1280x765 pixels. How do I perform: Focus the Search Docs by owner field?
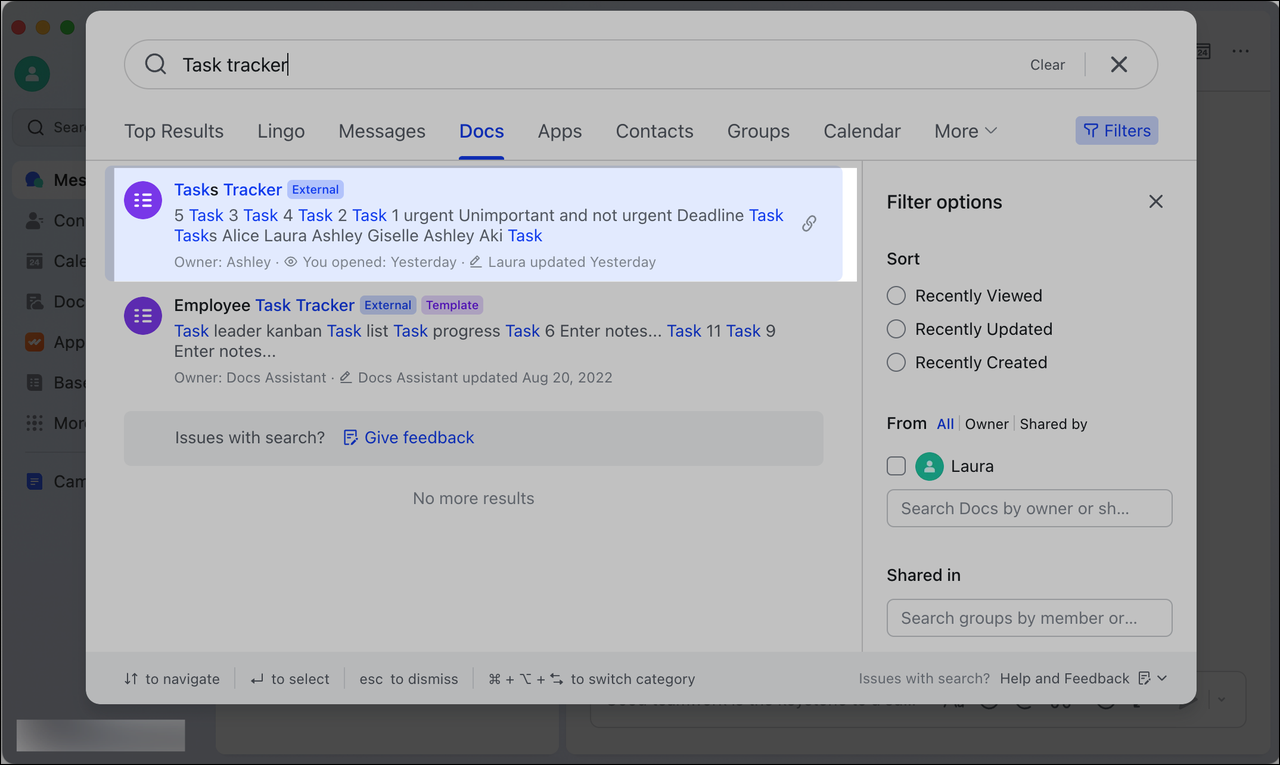[x=1029, y=508]
